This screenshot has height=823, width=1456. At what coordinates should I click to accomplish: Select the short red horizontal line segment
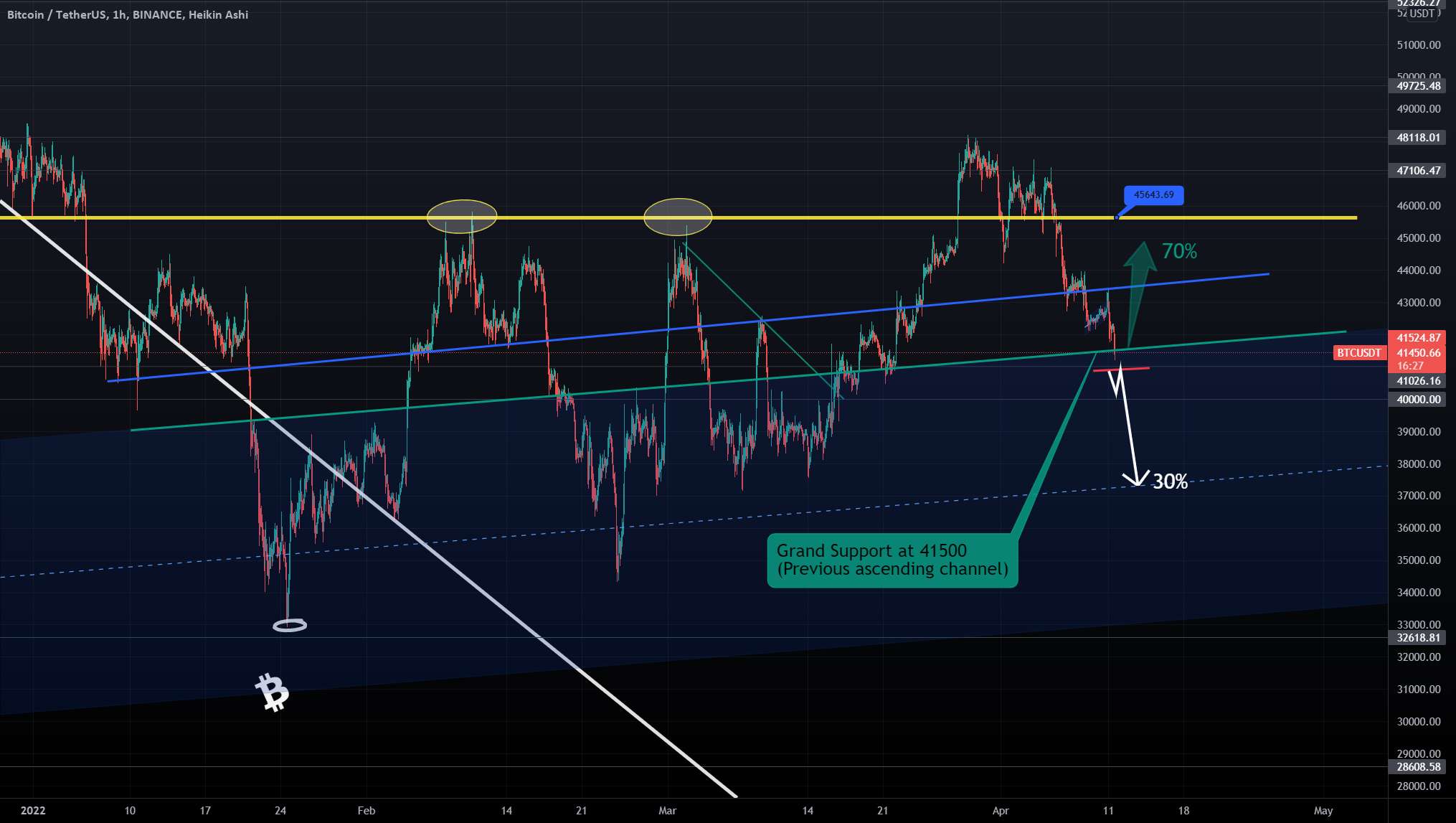point(1121,370)
